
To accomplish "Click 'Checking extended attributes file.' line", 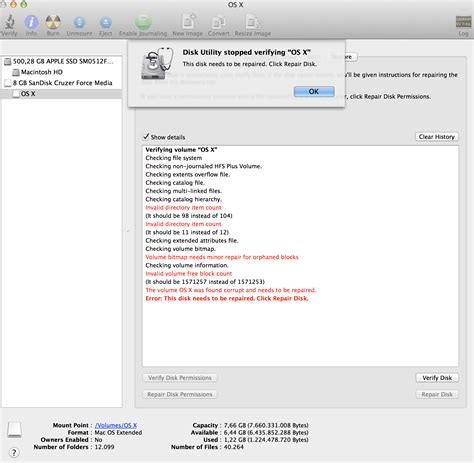I will (192, 241).
